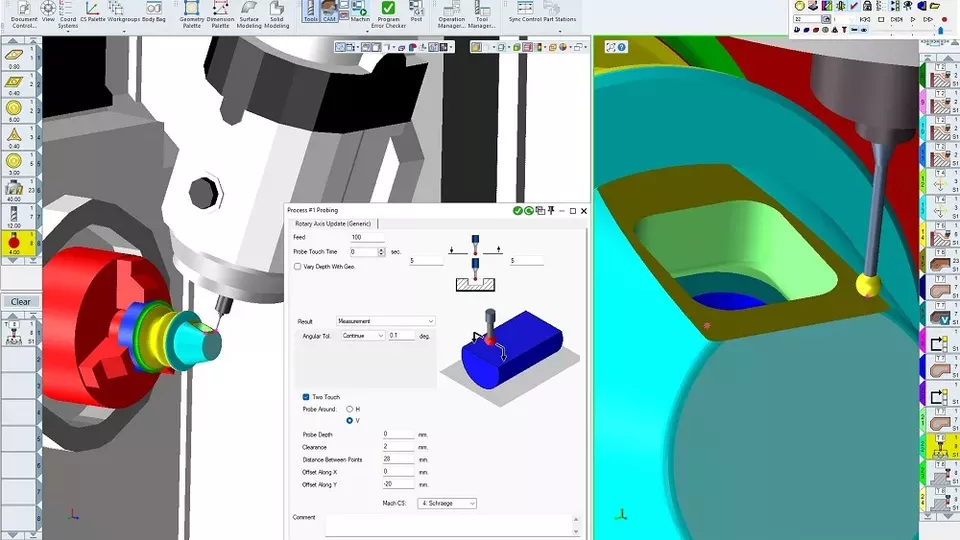
Task: Click the Offset Along X field
Action: (399, 472)
